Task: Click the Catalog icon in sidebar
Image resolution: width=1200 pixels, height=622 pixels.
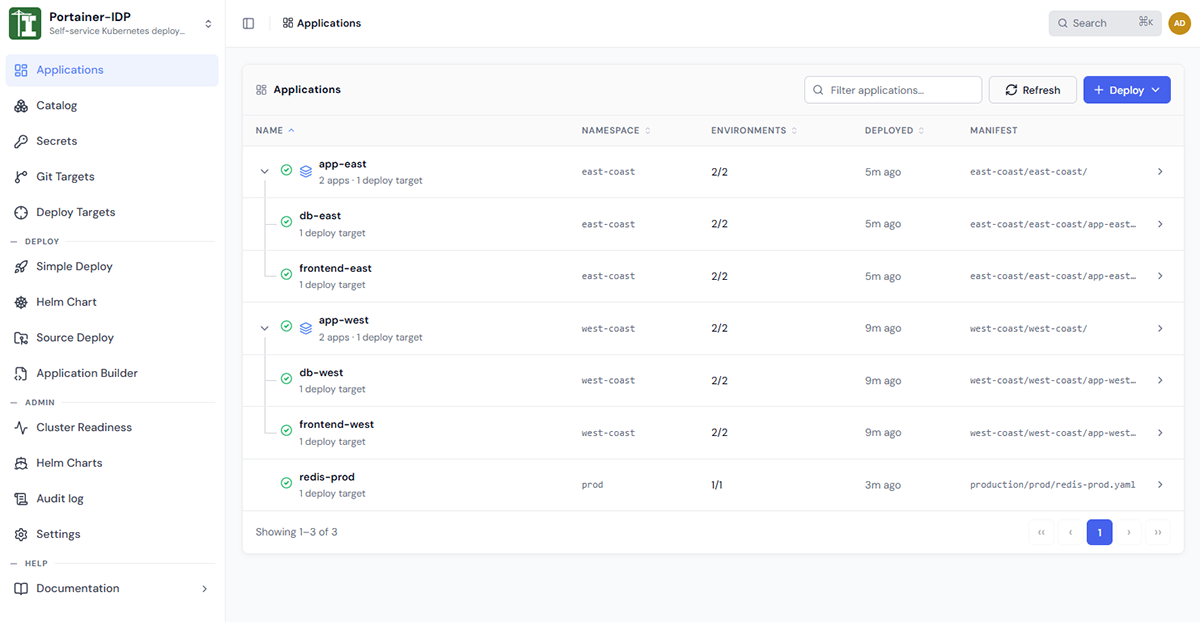Action: [x=21, y=106]
